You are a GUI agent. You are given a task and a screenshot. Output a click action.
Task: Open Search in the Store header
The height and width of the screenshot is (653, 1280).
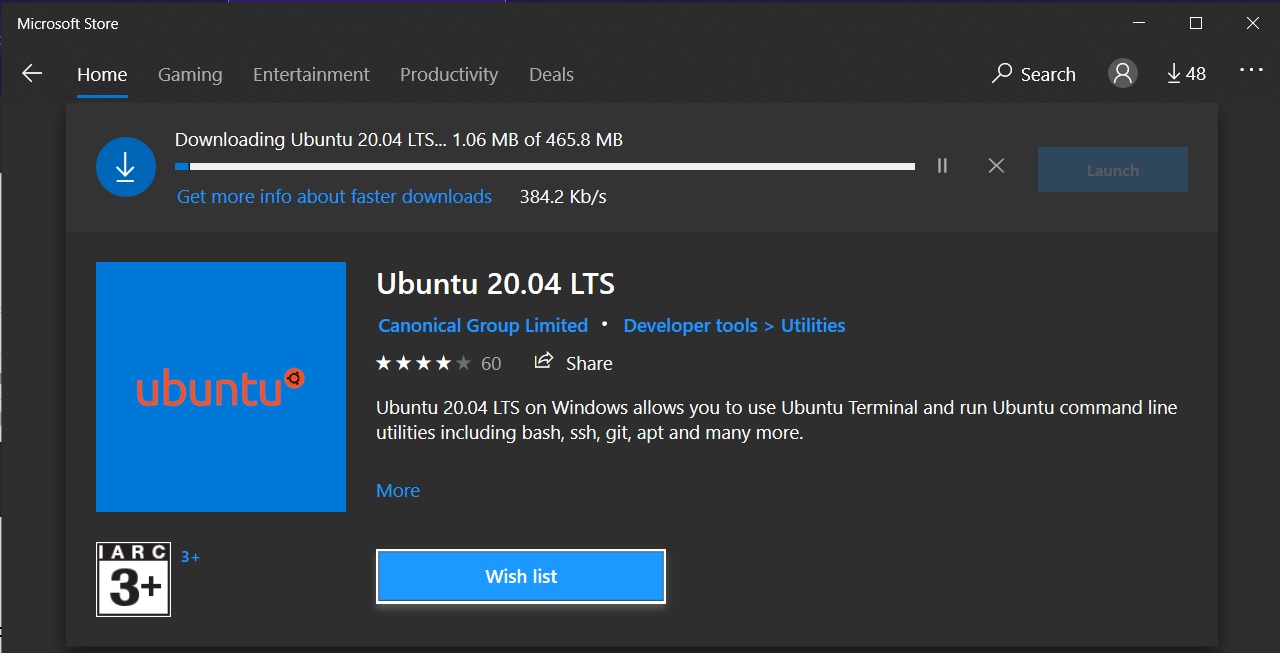pyautogui.click(x=1033, y=74)
